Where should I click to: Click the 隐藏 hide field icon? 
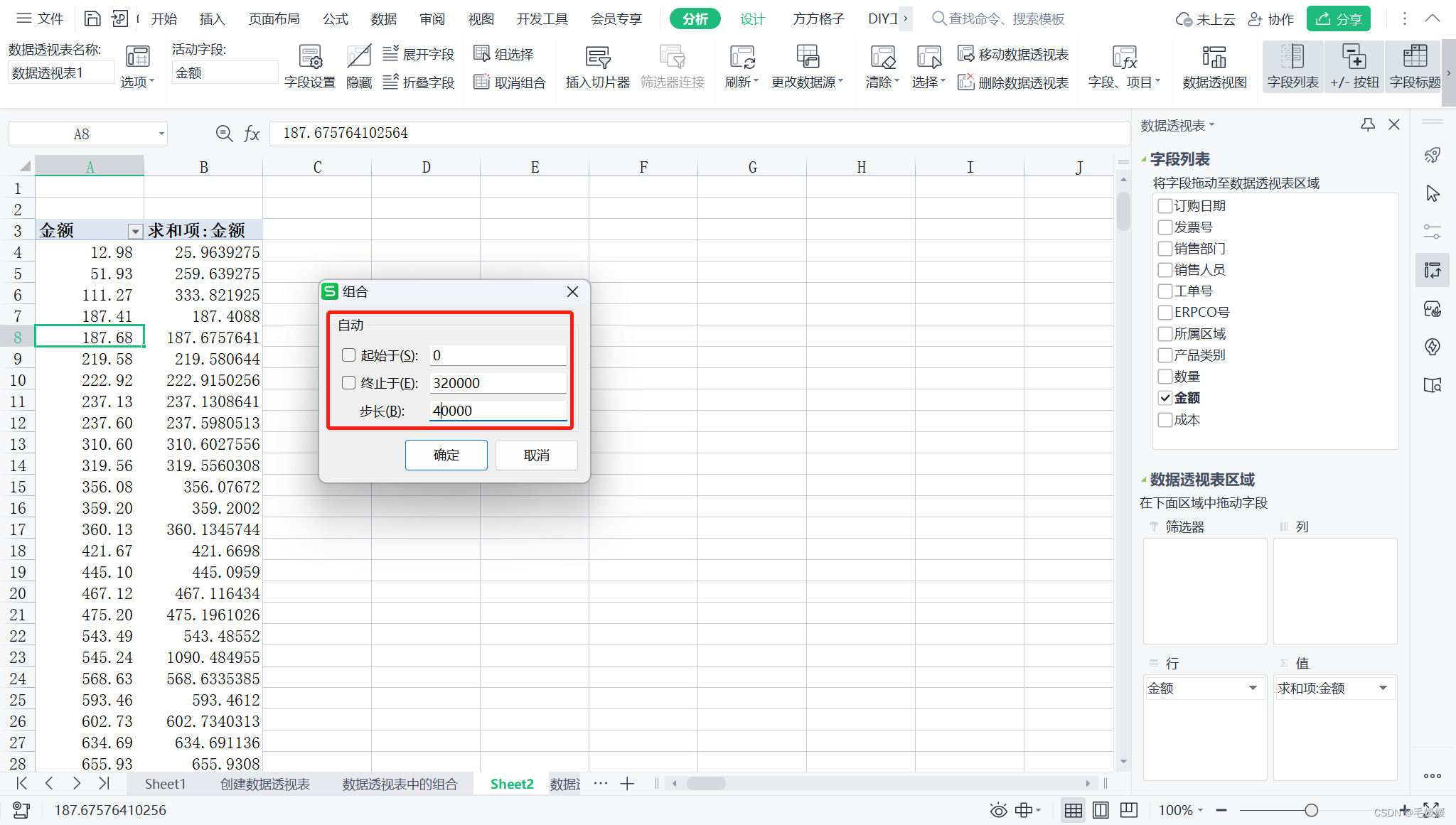point(359,67)
